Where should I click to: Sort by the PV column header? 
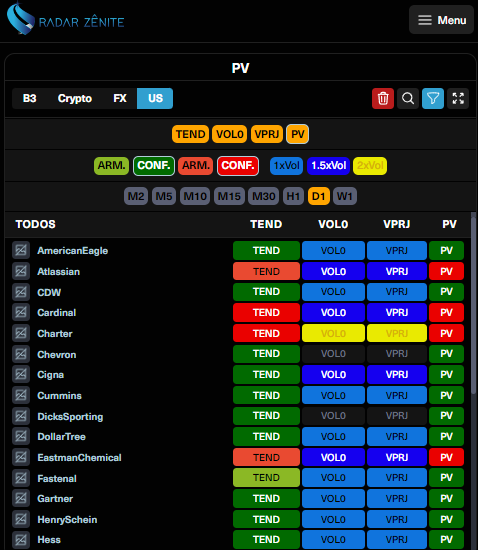(449, 224)
